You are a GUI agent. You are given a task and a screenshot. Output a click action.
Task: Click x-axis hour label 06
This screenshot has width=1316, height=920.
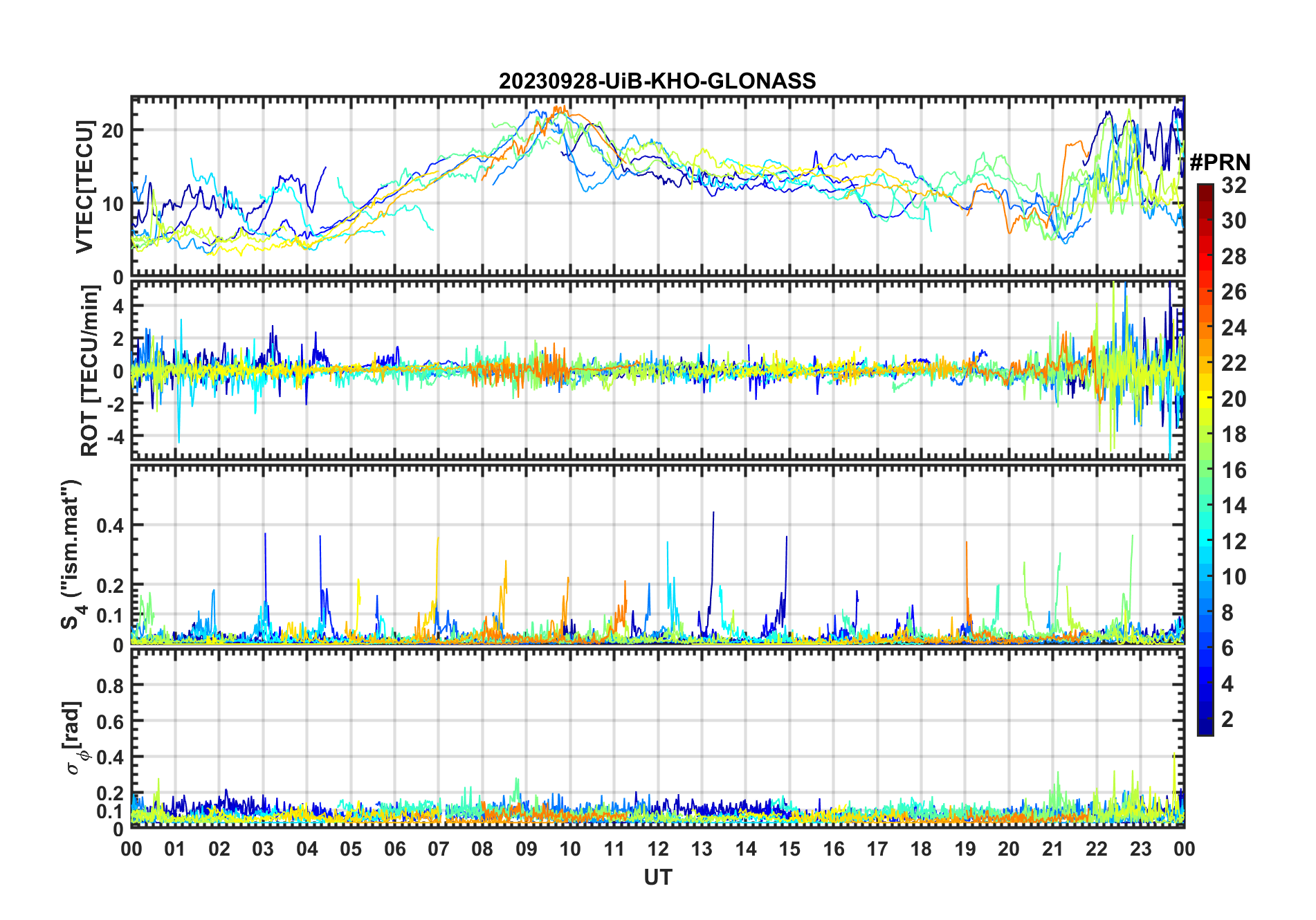point(394,849)
